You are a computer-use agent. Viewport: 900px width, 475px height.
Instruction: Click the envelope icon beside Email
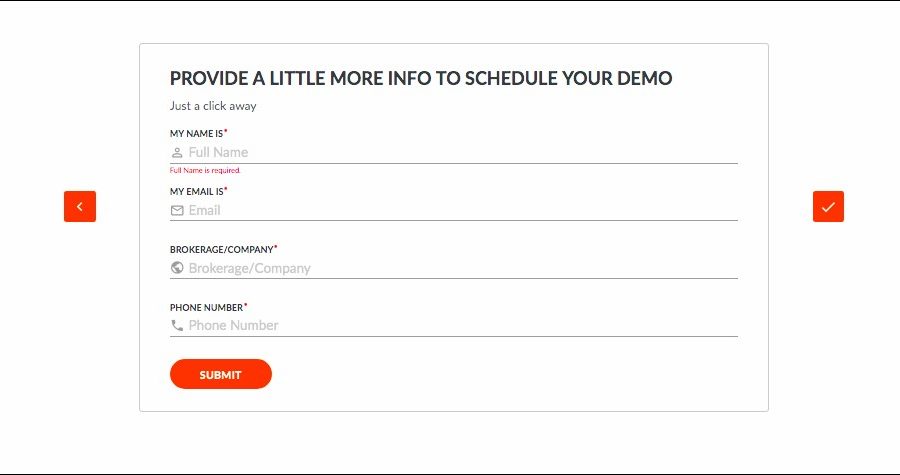pos(177,211)
